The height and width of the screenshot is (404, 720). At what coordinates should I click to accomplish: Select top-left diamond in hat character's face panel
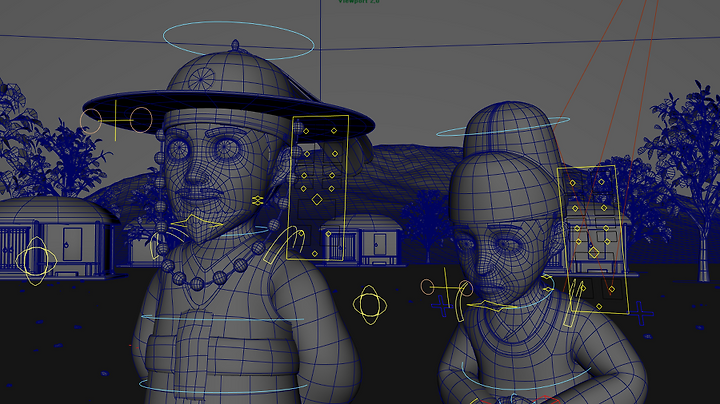pyautogui.click(x=306, y=131)
